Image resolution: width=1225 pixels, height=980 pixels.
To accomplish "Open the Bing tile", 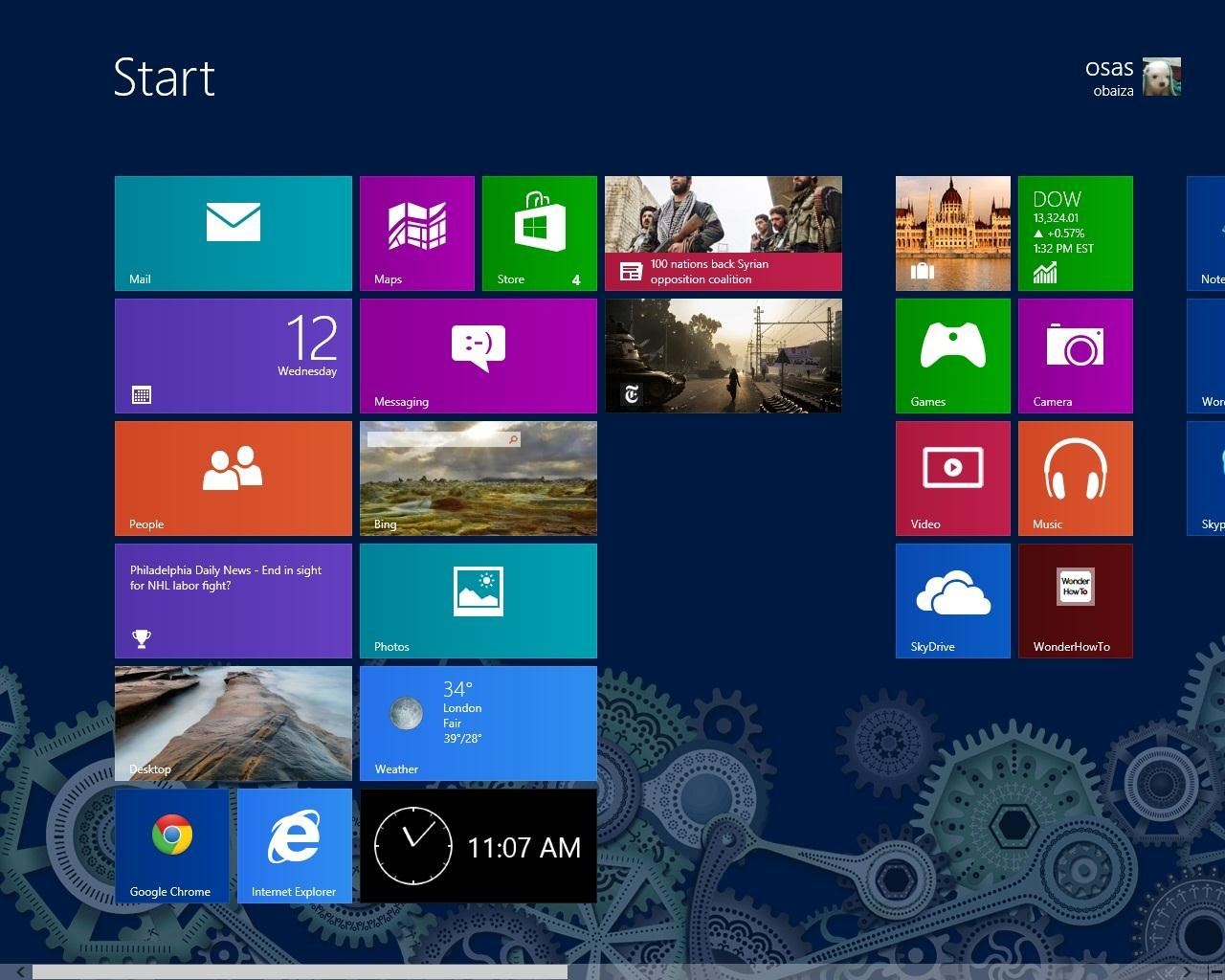I will click(x=479, y=479).
